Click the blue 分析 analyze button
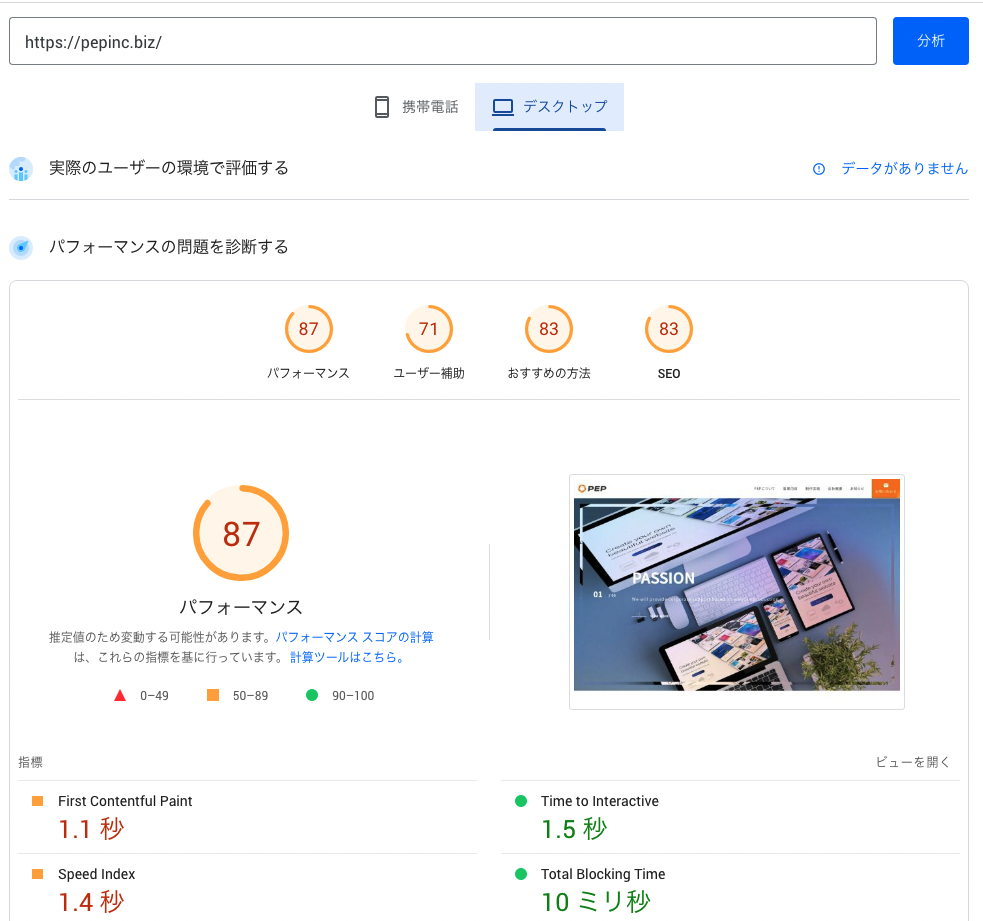 coord(930,41)
